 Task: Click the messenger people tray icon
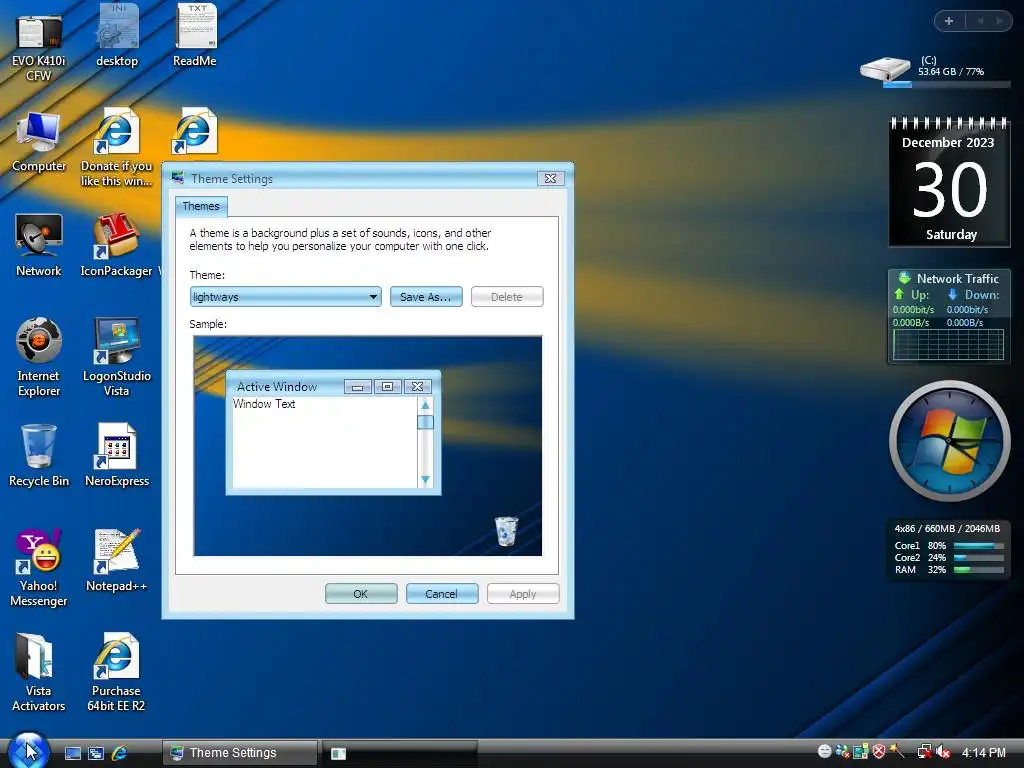tap(843, 752)
